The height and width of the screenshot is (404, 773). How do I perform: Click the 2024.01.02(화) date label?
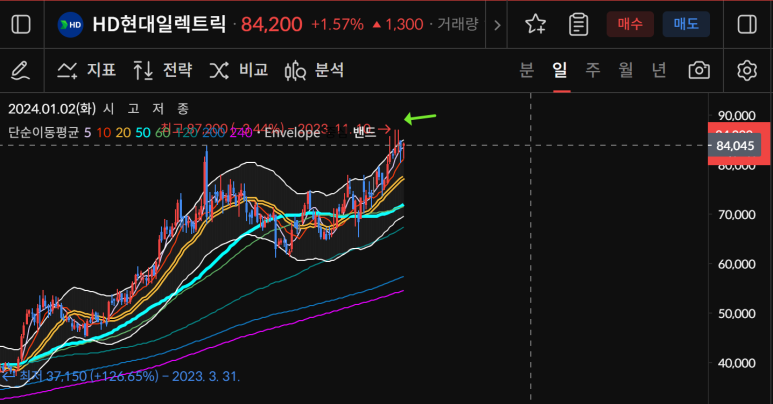pos(52,109)
